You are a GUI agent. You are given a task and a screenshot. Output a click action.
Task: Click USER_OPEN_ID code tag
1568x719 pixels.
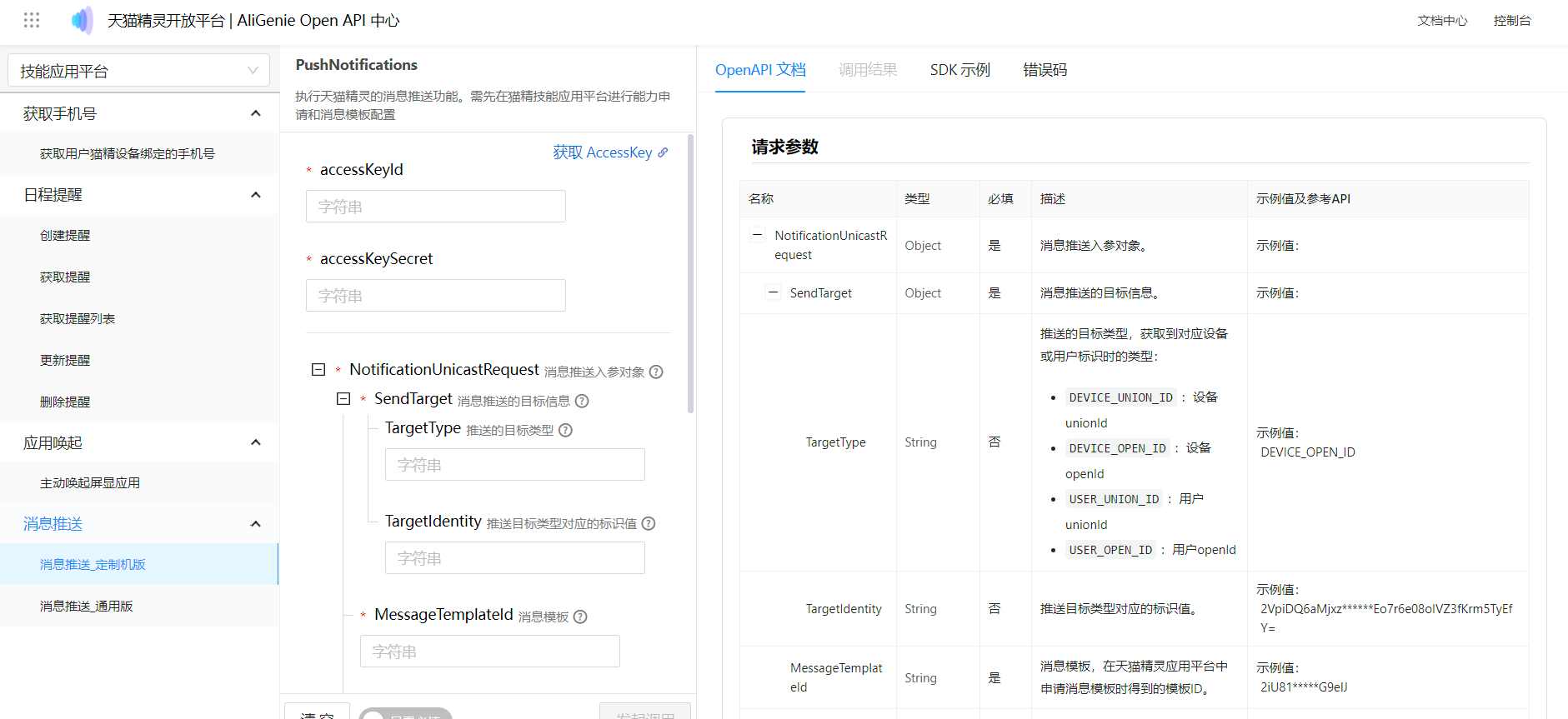(x=1110, y=550)
